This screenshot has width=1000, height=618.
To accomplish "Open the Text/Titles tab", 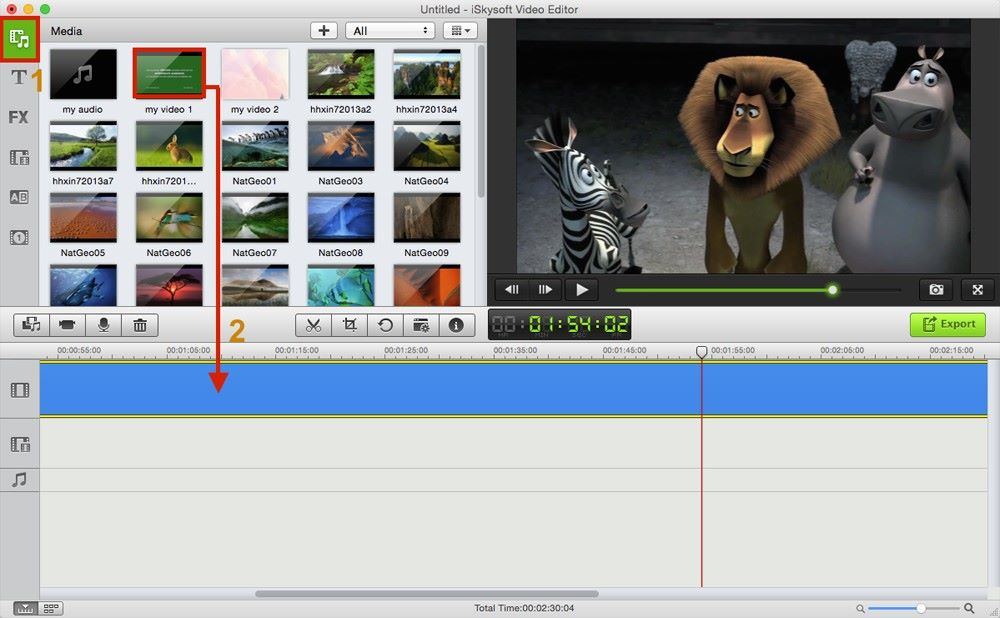I will [19, 77].
